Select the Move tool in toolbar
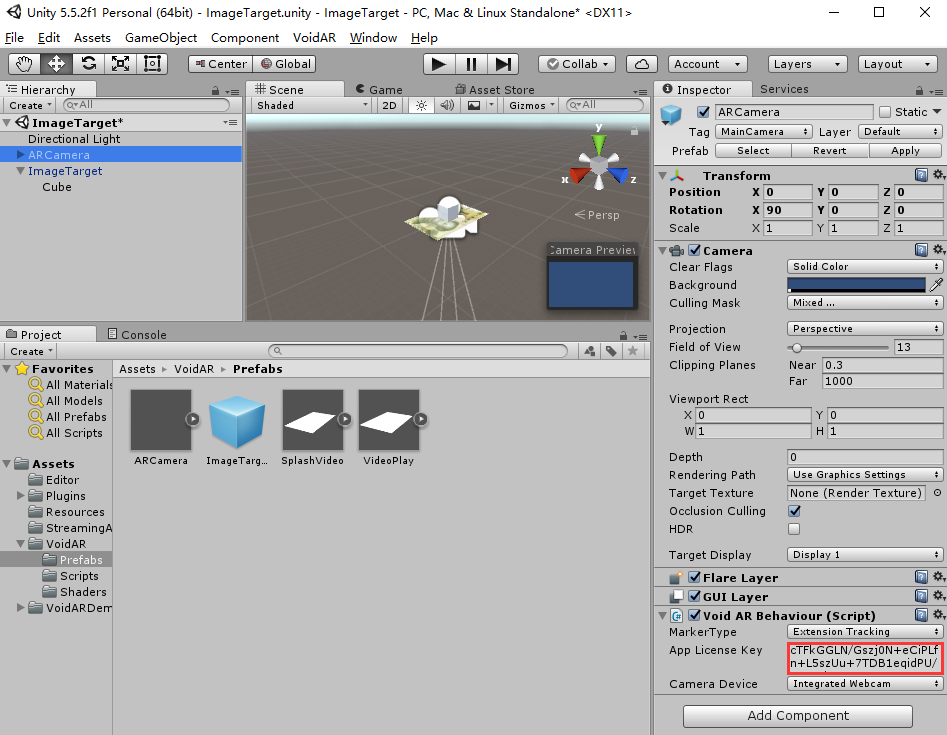Image resolution: width=947 pixels, height=735 pixels. [x=57, y=63]
